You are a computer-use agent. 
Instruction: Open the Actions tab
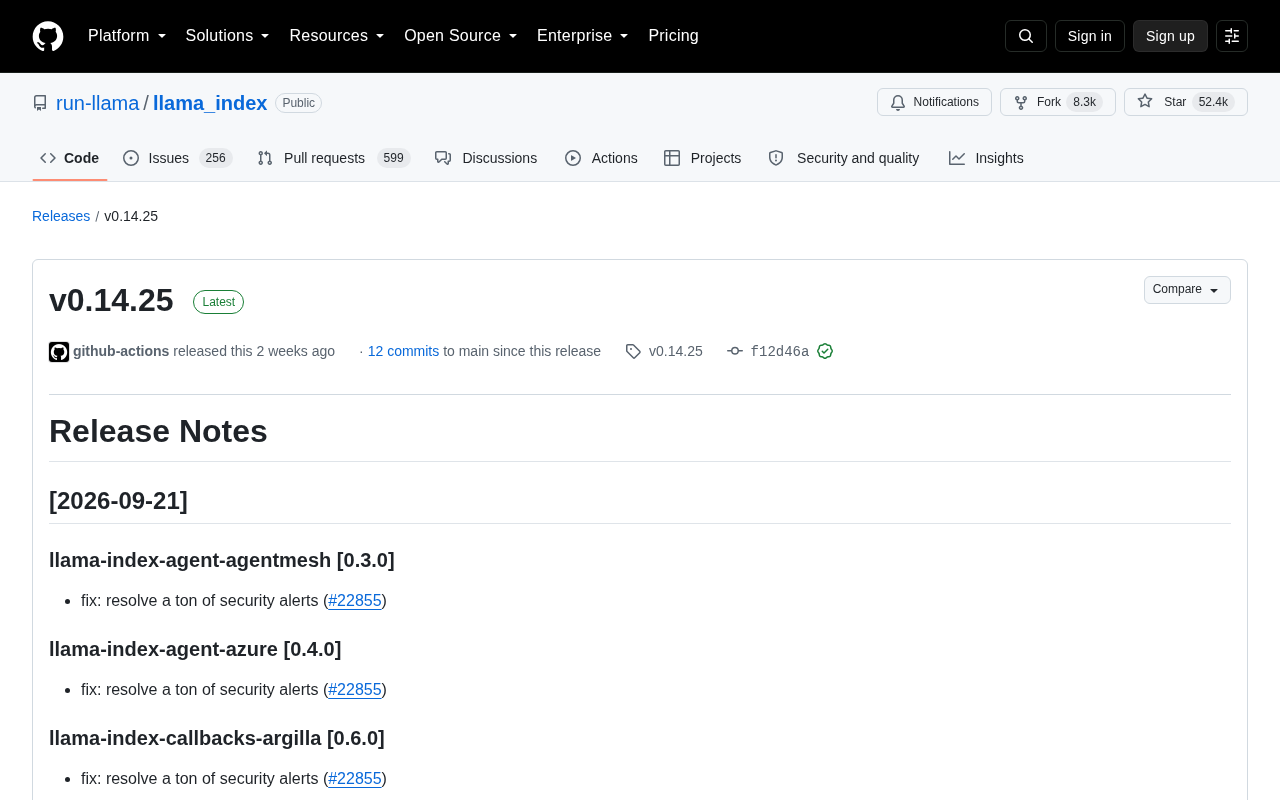[601, 158]
